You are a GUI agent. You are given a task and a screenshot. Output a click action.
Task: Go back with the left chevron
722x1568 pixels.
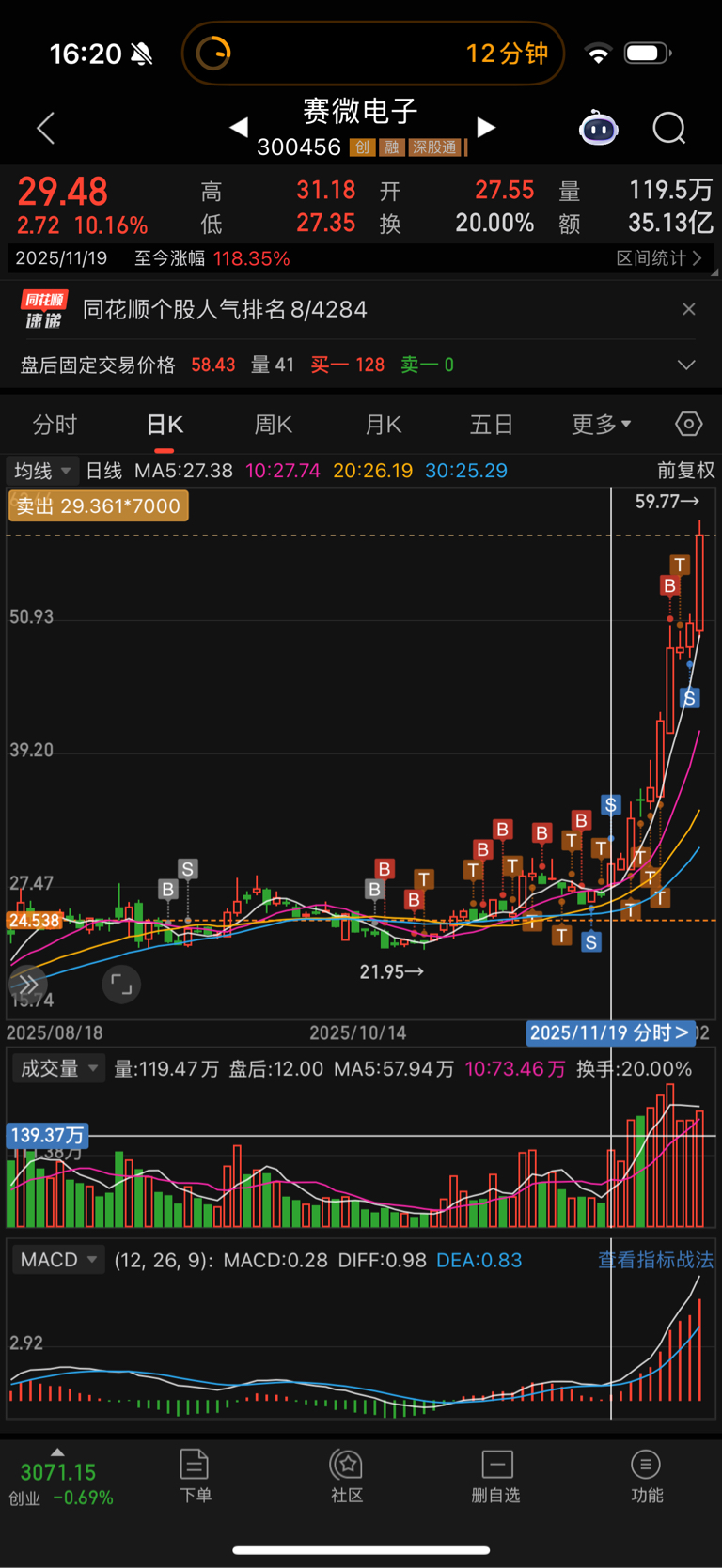(45, 128)
